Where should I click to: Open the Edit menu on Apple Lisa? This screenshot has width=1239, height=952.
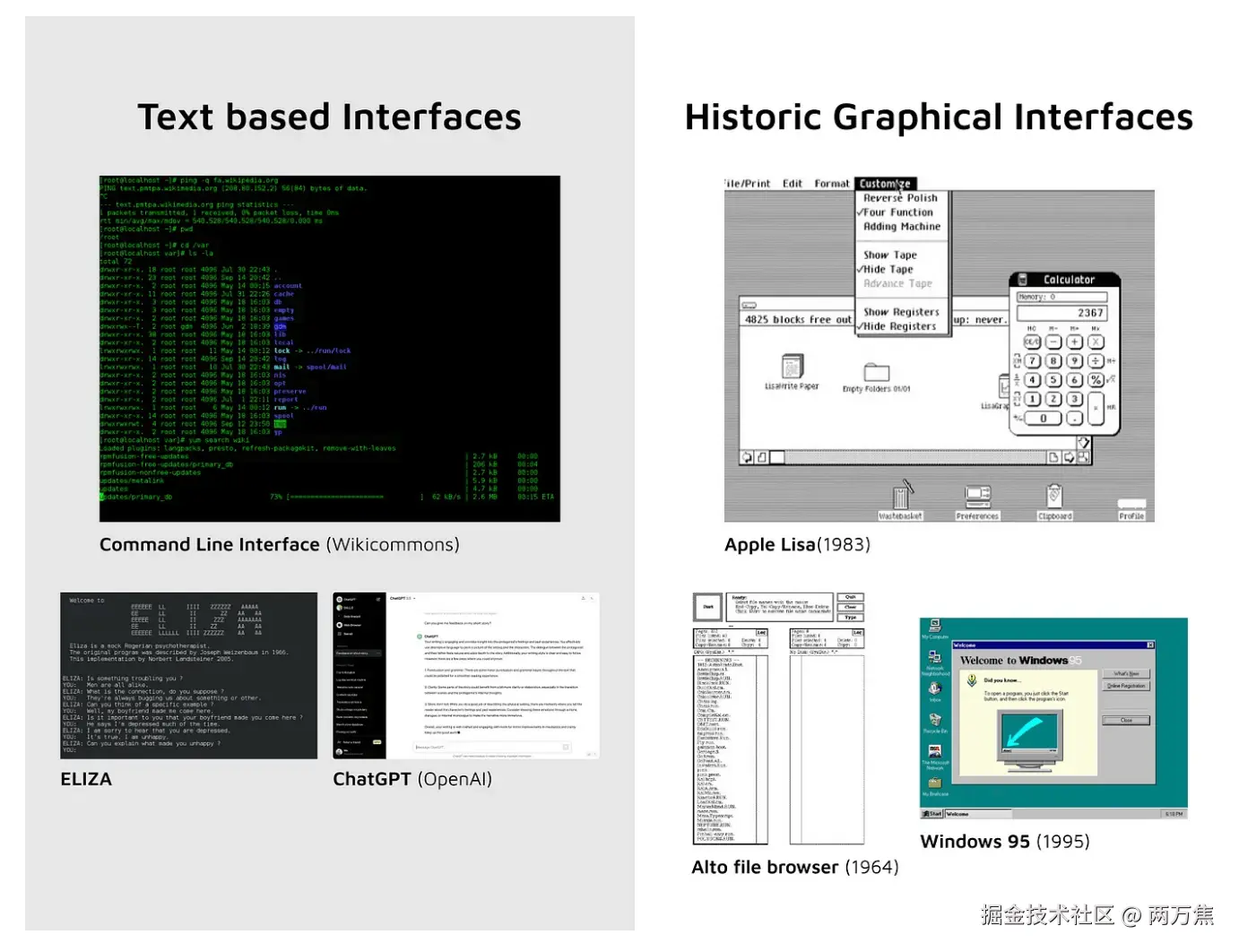click(x=792, y=184)
